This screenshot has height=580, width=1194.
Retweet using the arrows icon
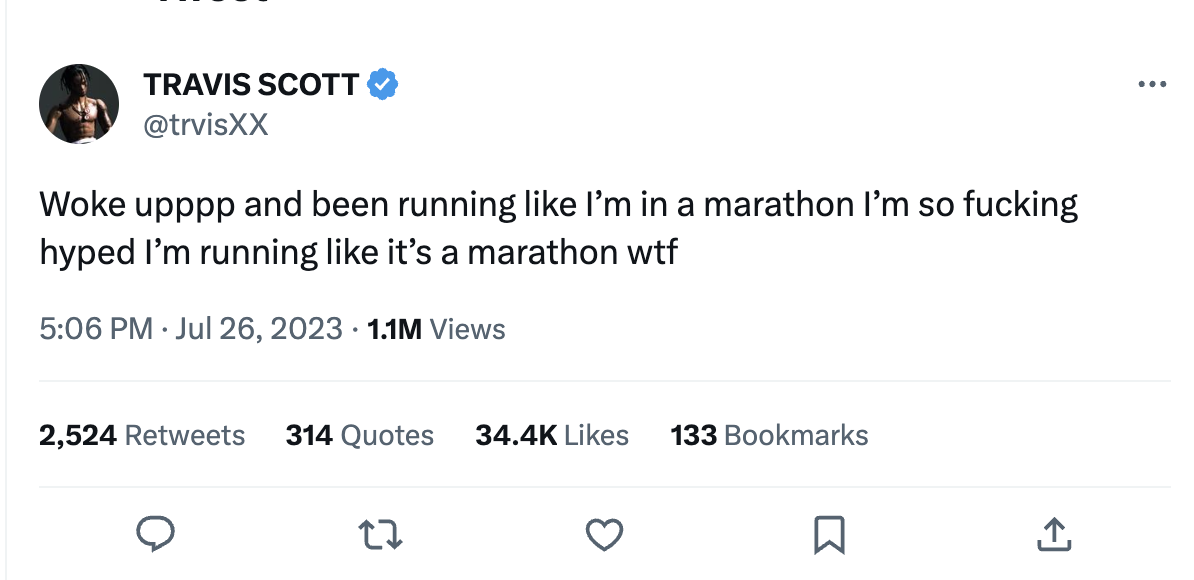click(381, 535)
